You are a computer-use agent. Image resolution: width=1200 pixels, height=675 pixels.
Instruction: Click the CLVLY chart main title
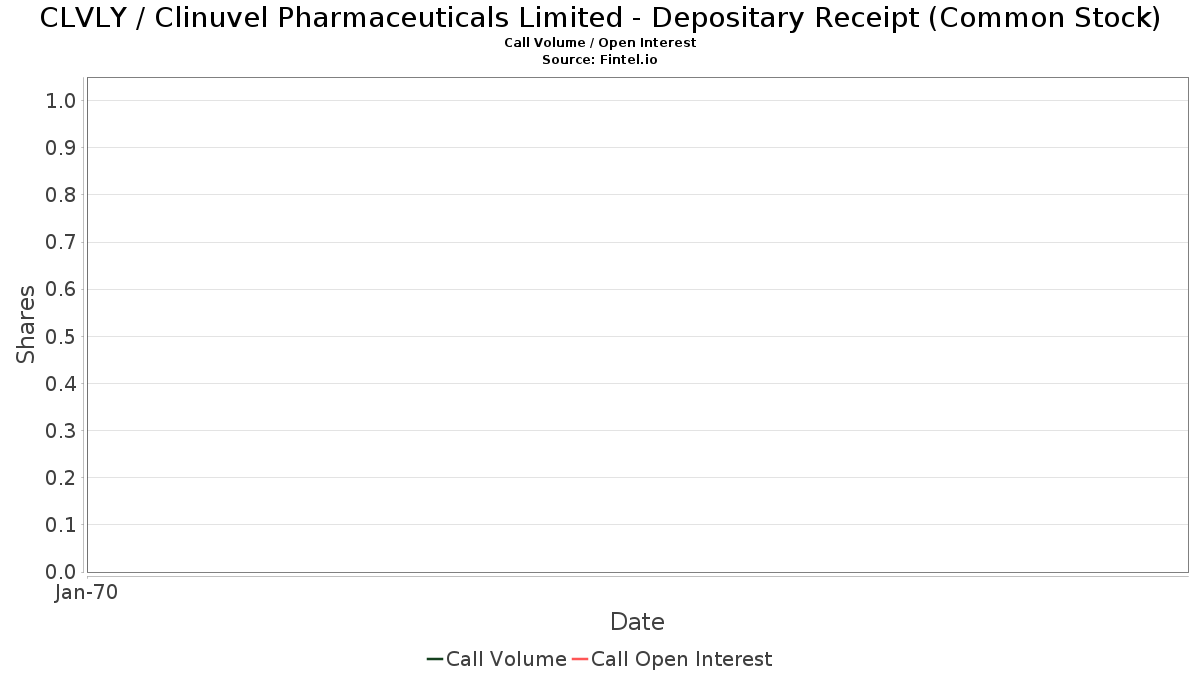pos(600,18)
